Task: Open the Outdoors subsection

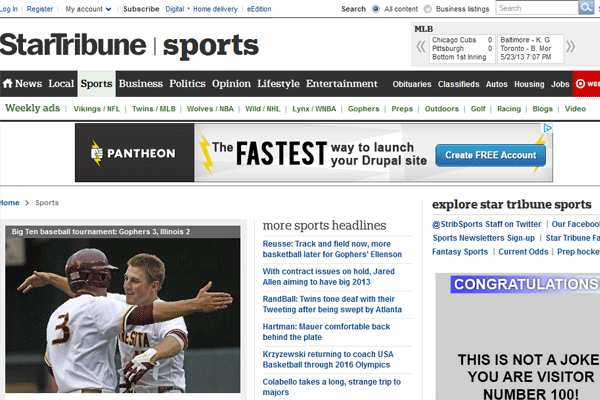Action: click(x=442, y=109)
